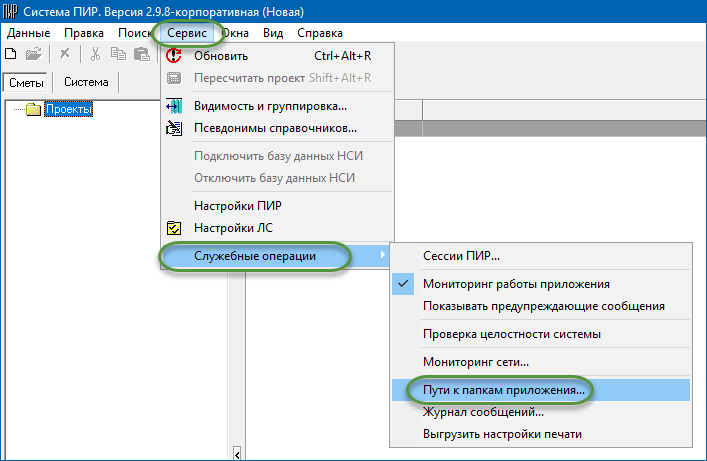Click the Copy toolbar icon

coord(118,54)
